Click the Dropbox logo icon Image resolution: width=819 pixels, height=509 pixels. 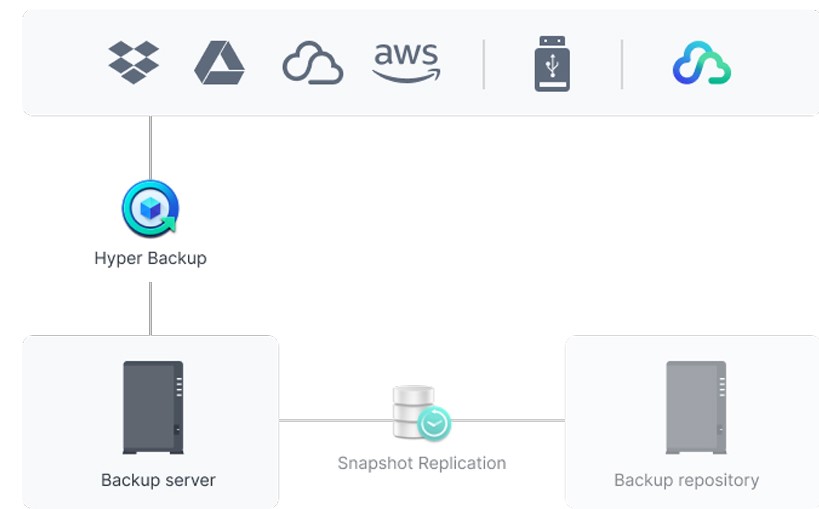134,62
